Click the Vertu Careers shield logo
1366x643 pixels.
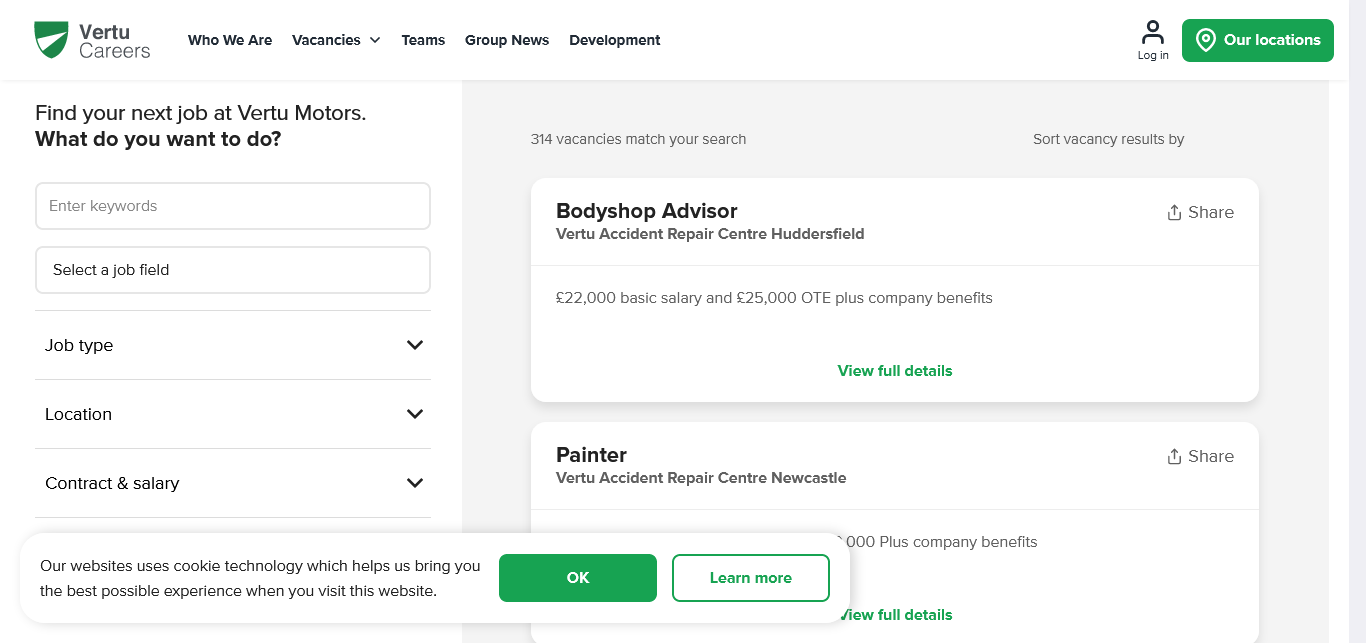pyautogui.click(x=51, y=40)
